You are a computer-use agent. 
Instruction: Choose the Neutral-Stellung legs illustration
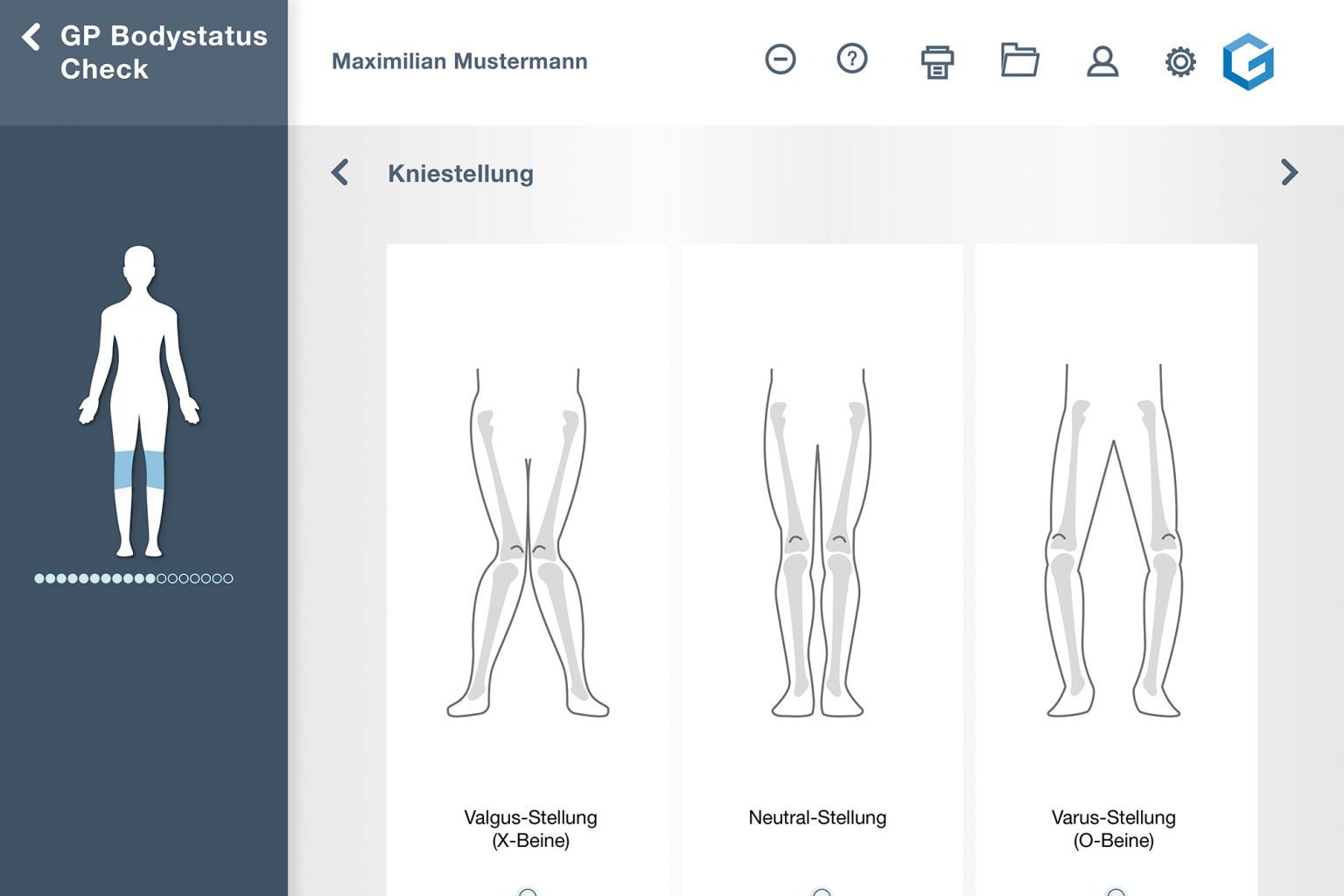click(x=817, y=542)
